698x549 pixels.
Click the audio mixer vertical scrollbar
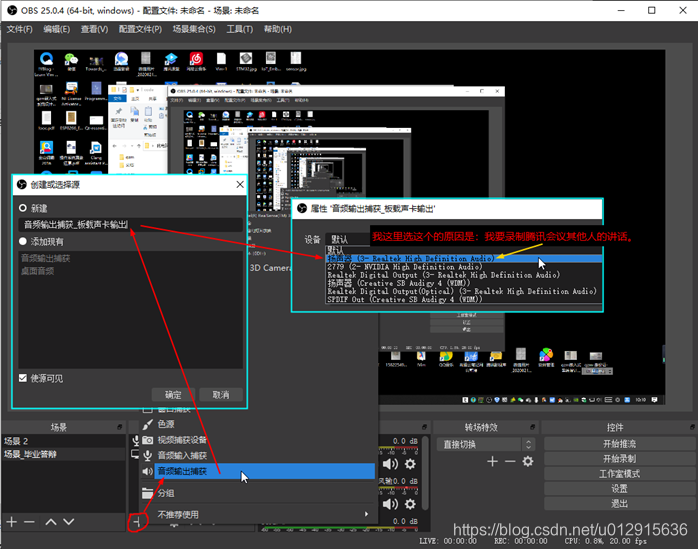click(425, 473)
